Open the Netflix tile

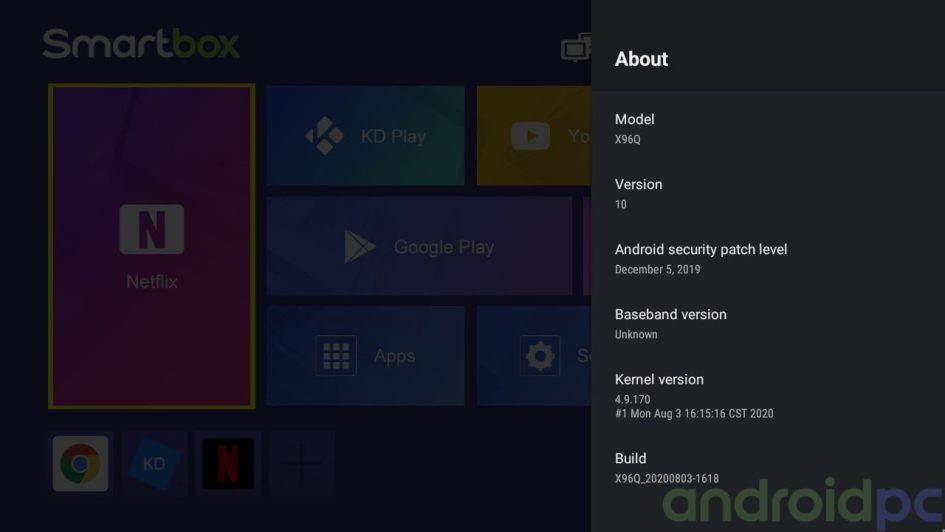[151, 246]
